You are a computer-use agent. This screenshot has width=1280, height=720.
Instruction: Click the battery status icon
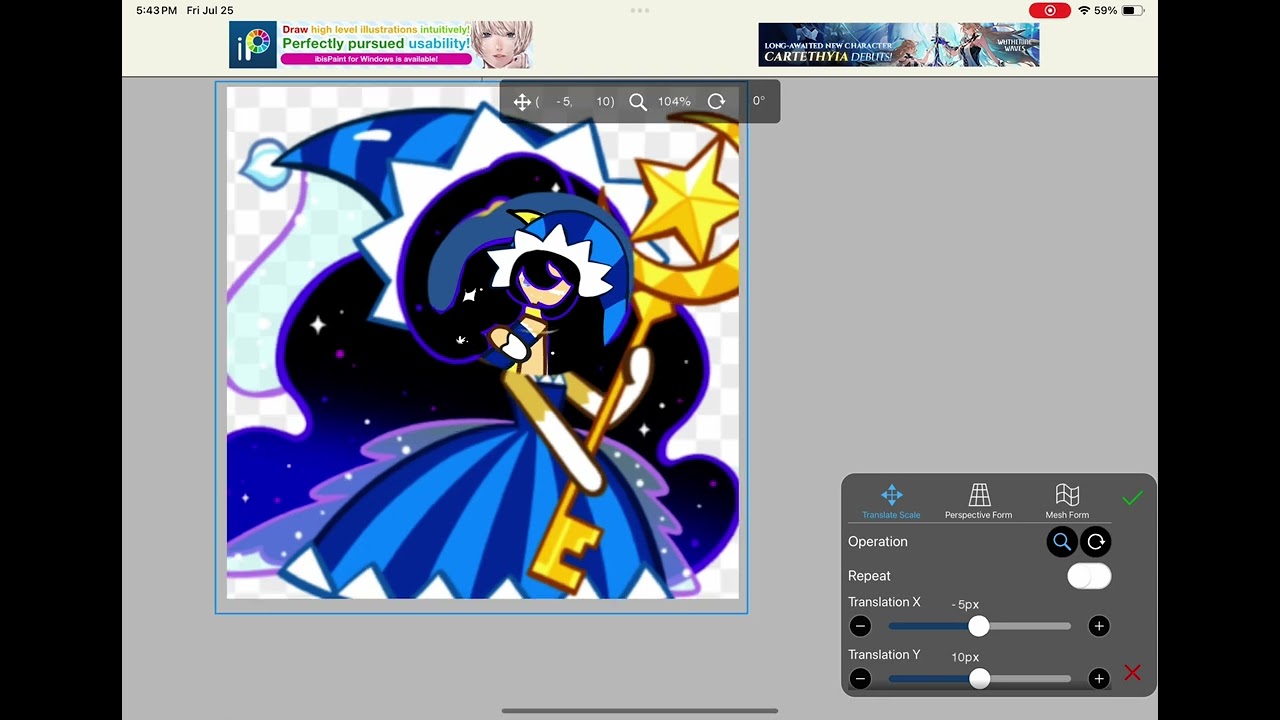[1132, 10]
